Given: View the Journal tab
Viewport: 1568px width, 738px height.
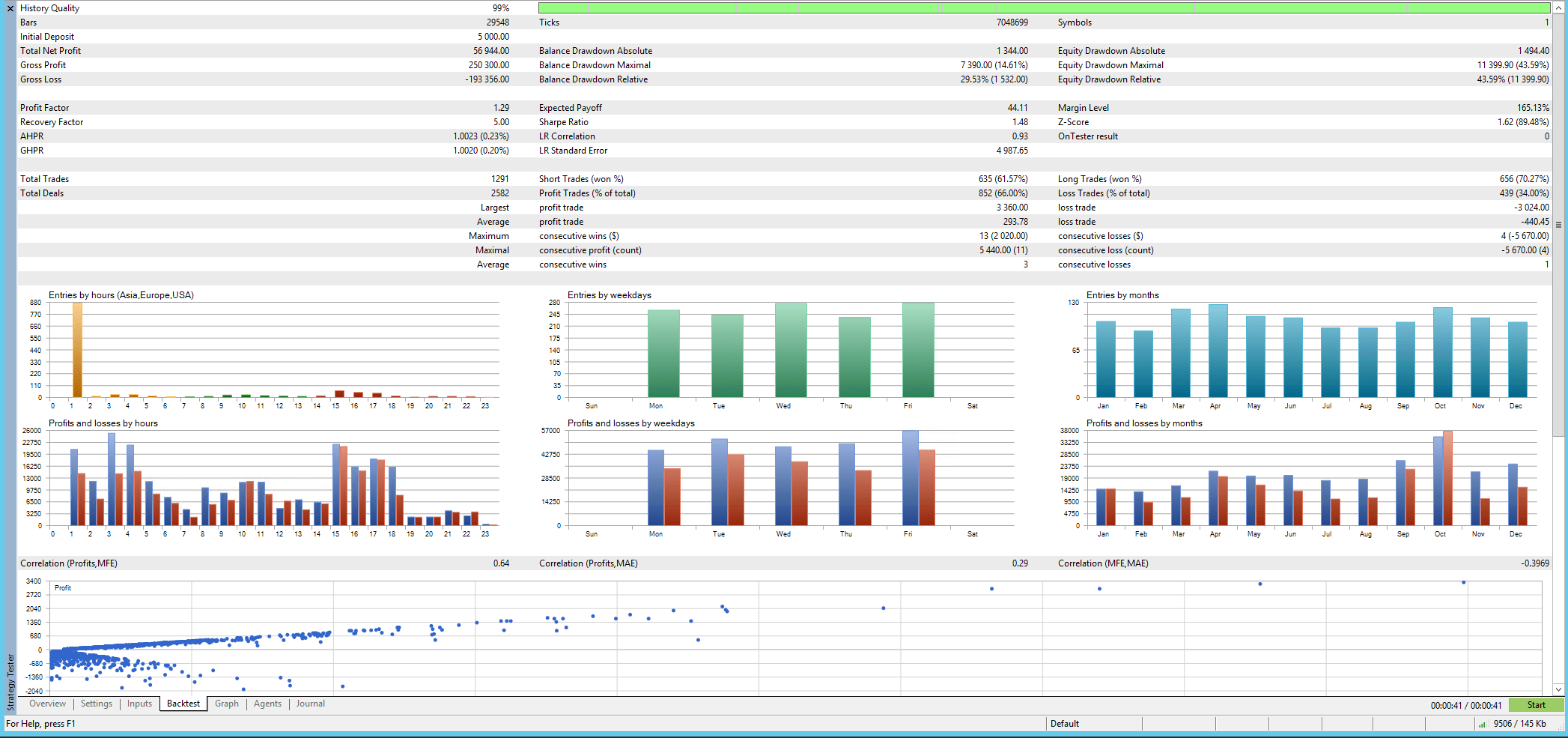Looking at the screenshot, I should pos(310,704).
